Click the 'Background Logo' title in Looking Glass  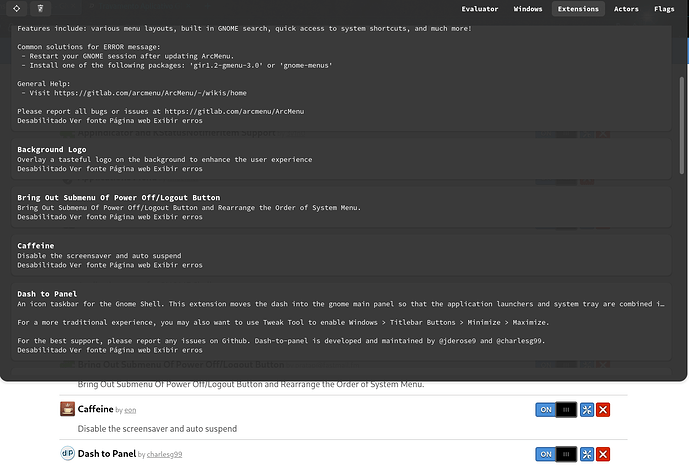click(x=52, y=149)
